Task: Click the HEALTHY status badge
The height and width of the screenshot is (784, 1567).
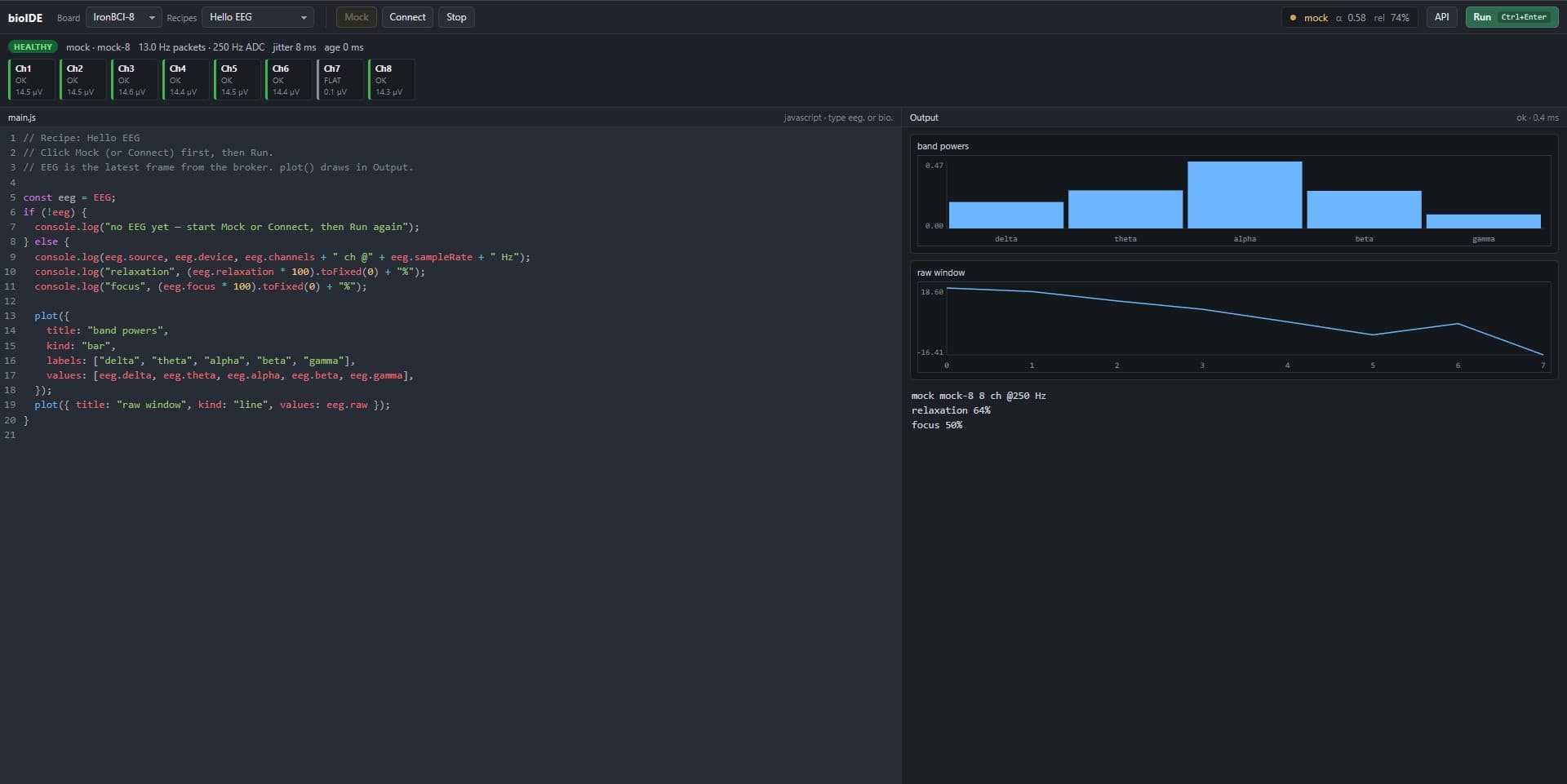Action: [33, 47]
